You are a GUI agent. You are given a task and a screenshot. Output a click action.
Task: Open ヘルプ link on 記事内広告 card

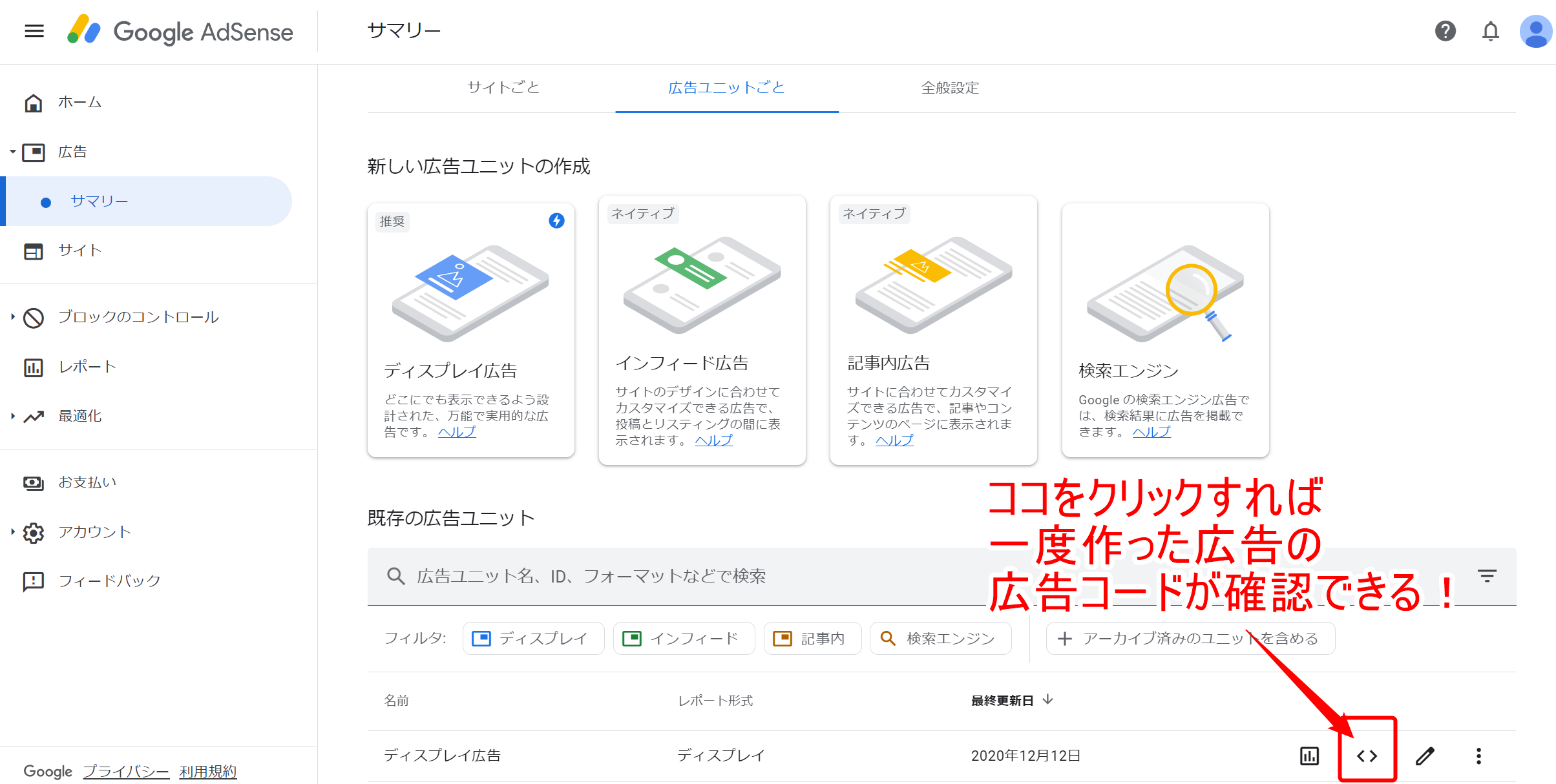pyautogui.click(x=895, y=440)
